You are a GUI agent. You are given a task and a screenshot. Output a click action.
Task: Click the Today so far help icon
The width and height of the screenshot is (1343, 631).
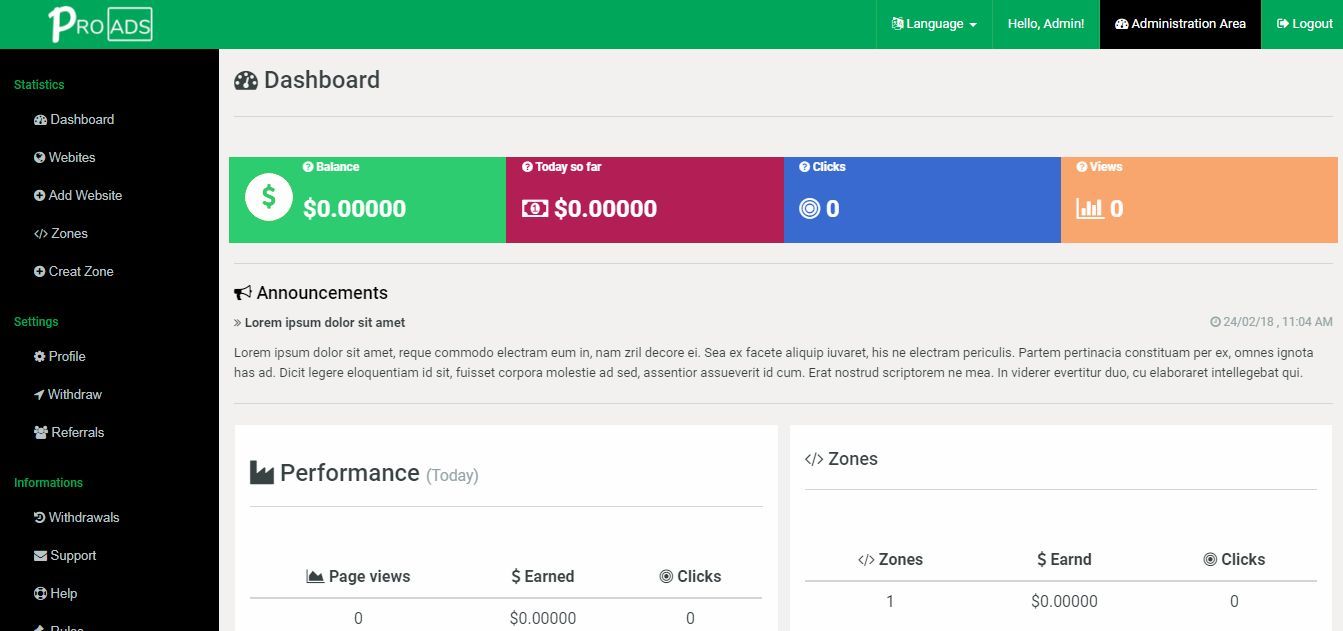tap(527, 167)
